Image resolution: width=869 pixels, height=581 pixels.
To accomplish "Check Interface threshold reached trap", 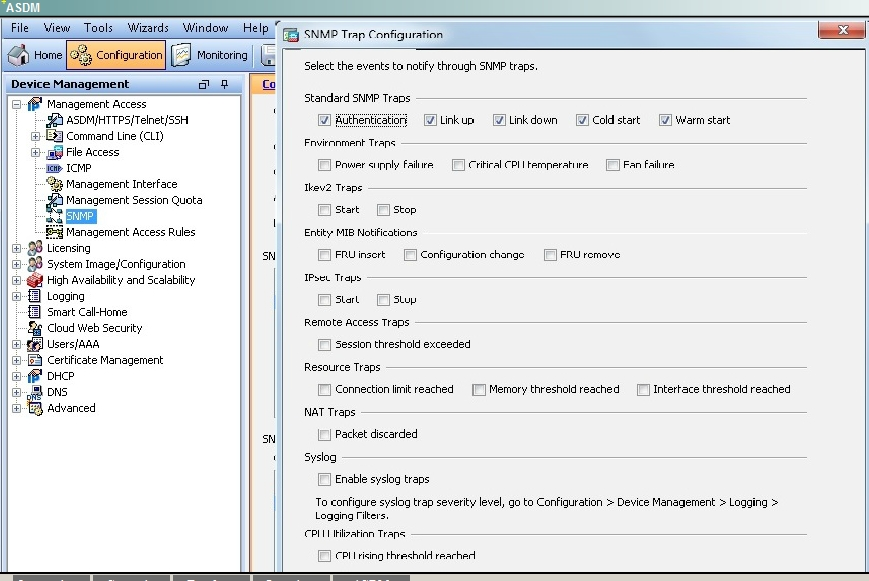I will pyautogui.click(x=643, y=390).
